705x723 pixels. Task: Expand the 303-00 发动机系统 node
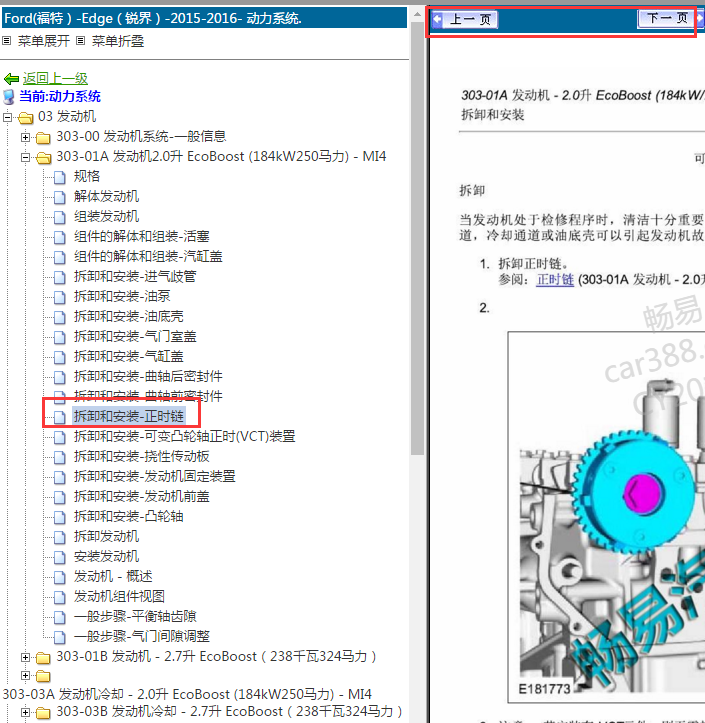[26, 137]
